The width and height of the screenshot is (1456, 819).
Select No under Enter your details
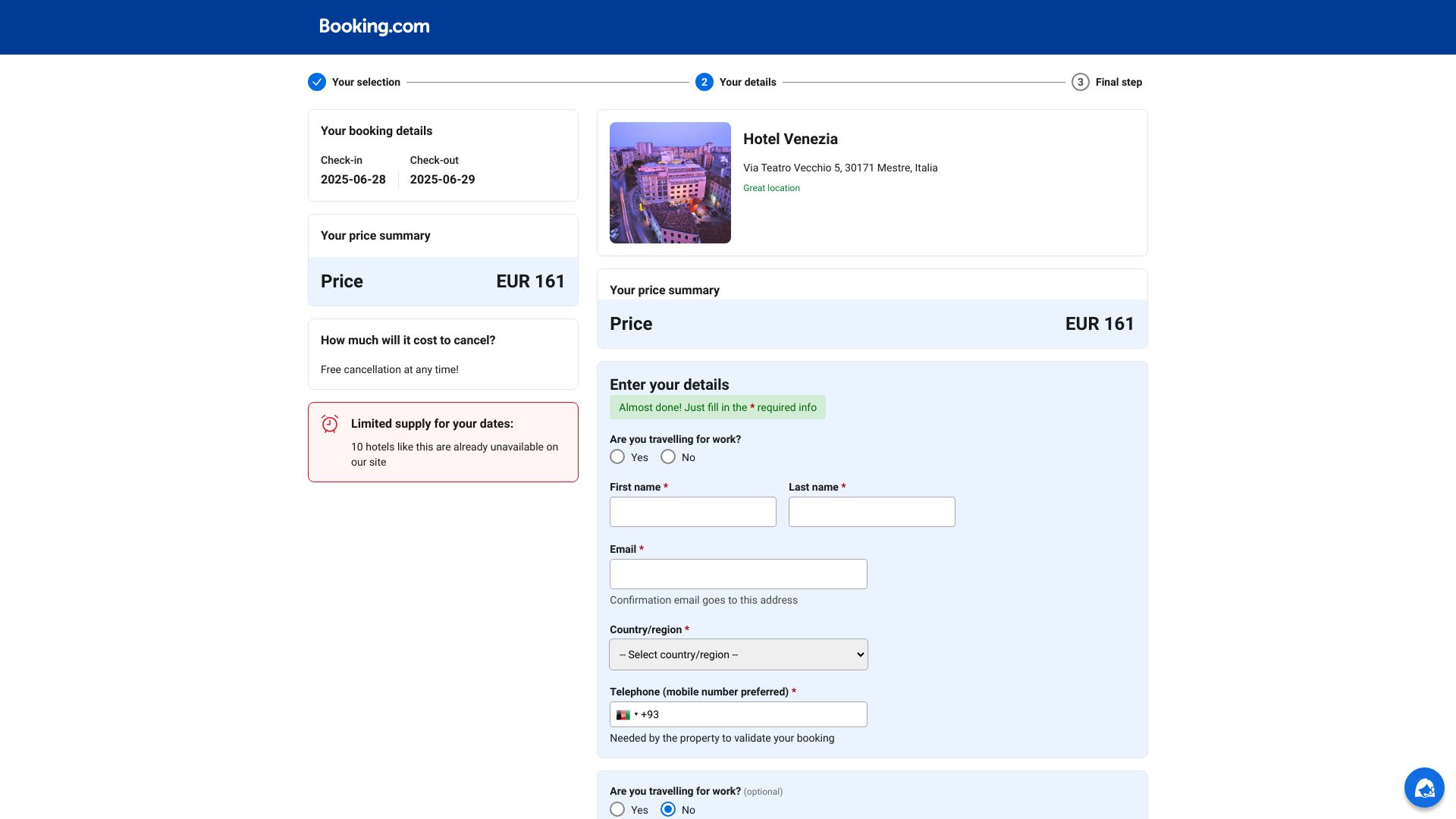point(668,457)
